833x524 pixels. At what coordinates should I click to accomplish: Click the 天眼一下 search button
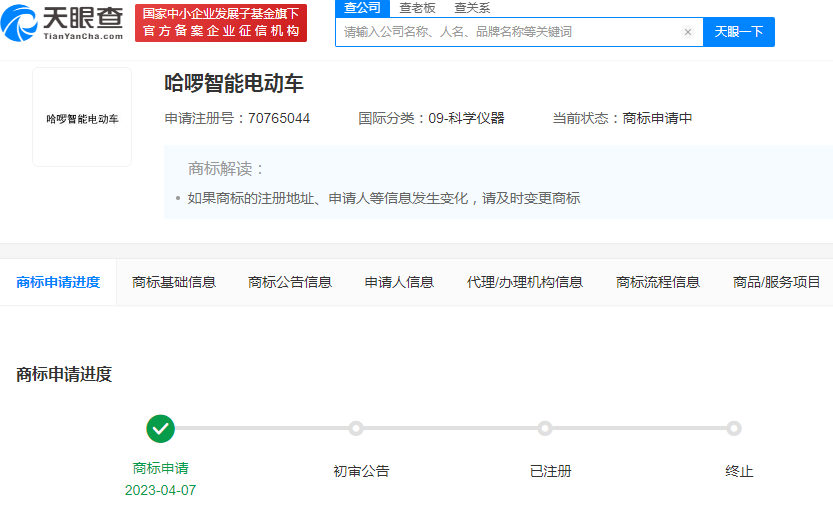[x=738, y=32]
